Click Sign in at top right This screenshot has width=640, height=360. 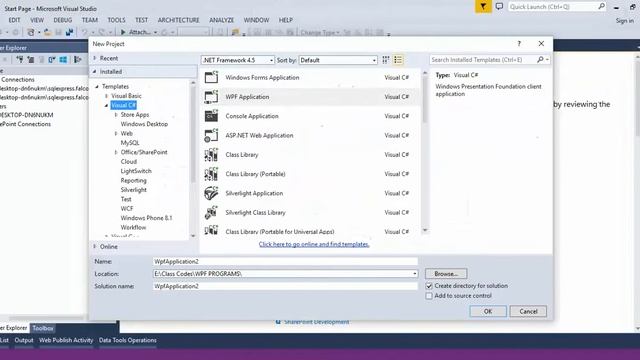(x=624, y=20)
